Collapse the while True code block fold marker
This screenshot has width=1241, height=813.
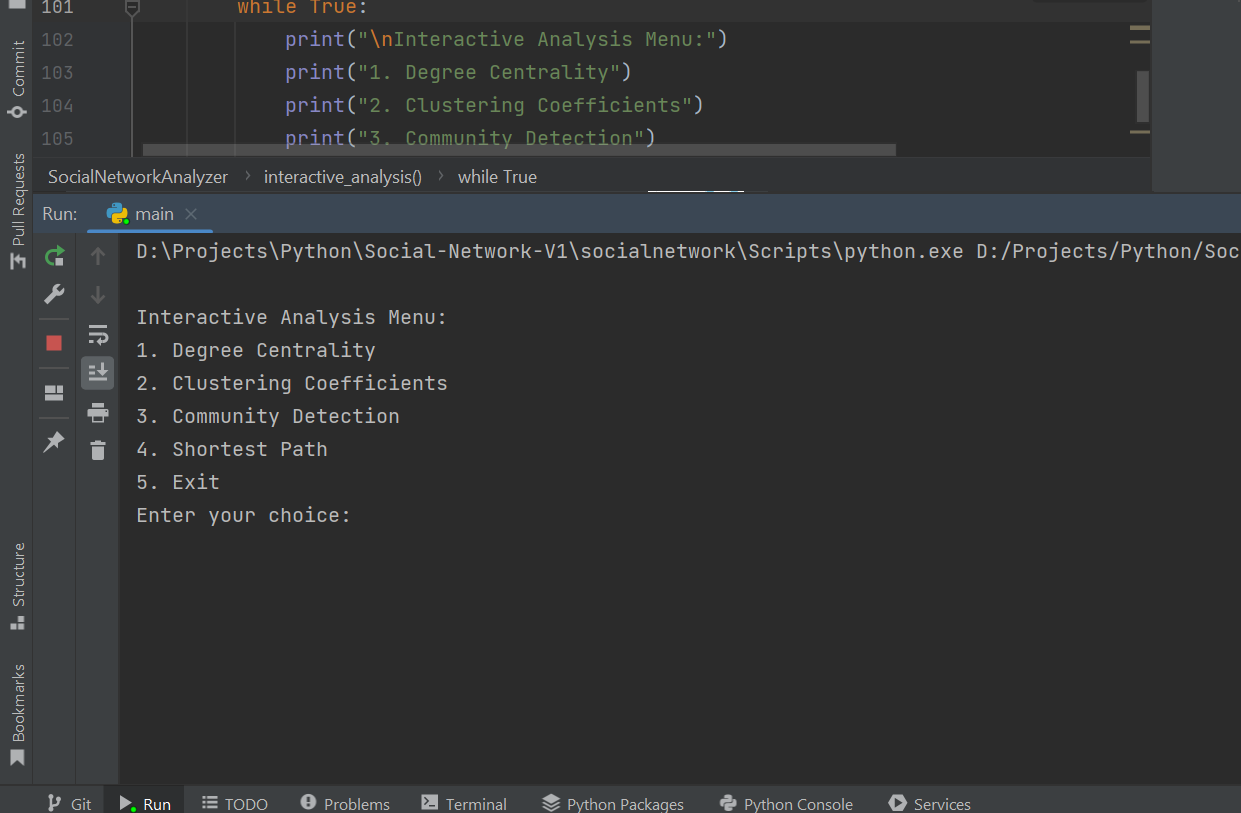click(132, 8)
